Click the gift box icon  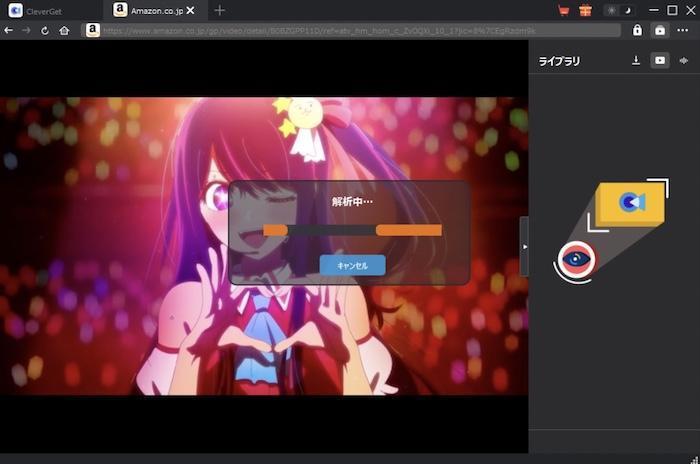click(x=585, y=10)
